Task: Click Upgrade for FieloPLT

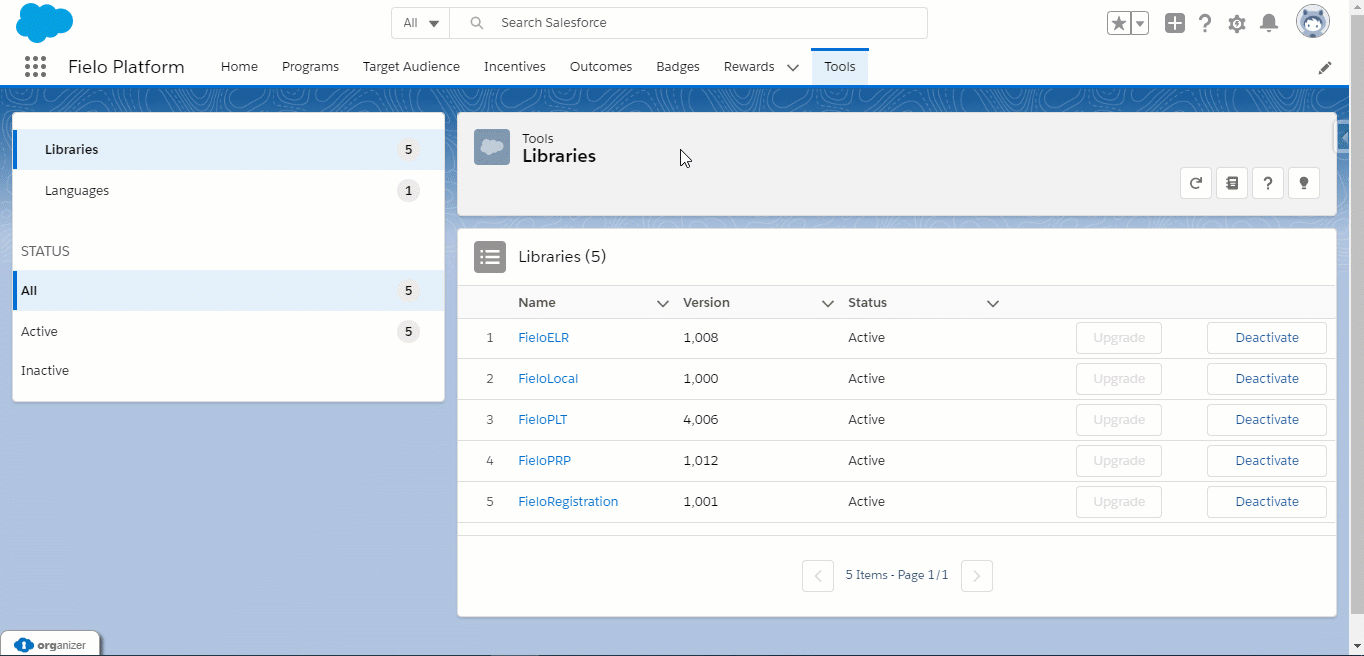Action: tap(1119, 420)
